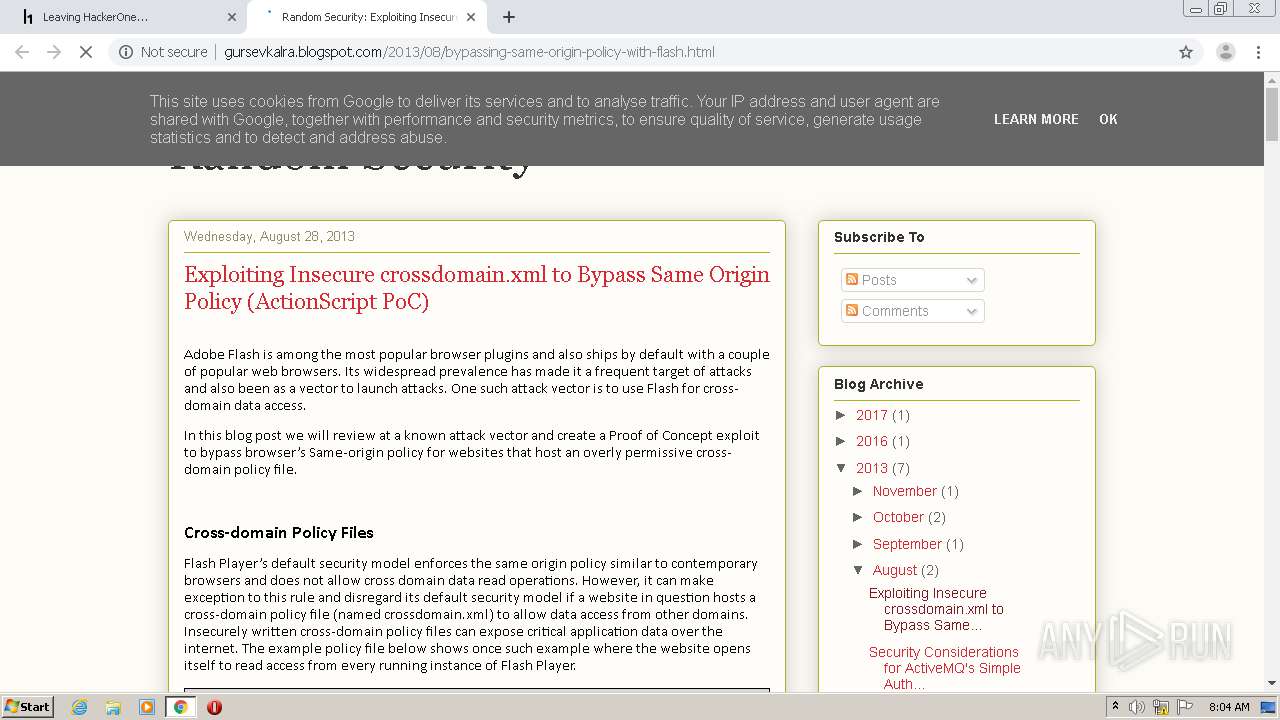
Task: Open Security Considerations for ActiveMQ post link
Action: 944,668
